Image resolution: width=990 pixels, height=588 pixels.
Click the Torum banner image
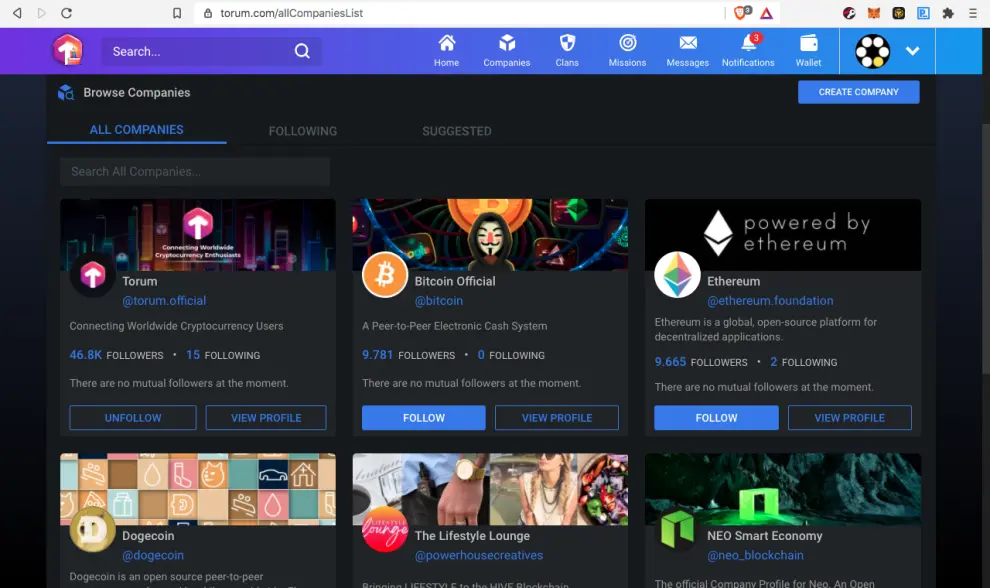point(198,235)
